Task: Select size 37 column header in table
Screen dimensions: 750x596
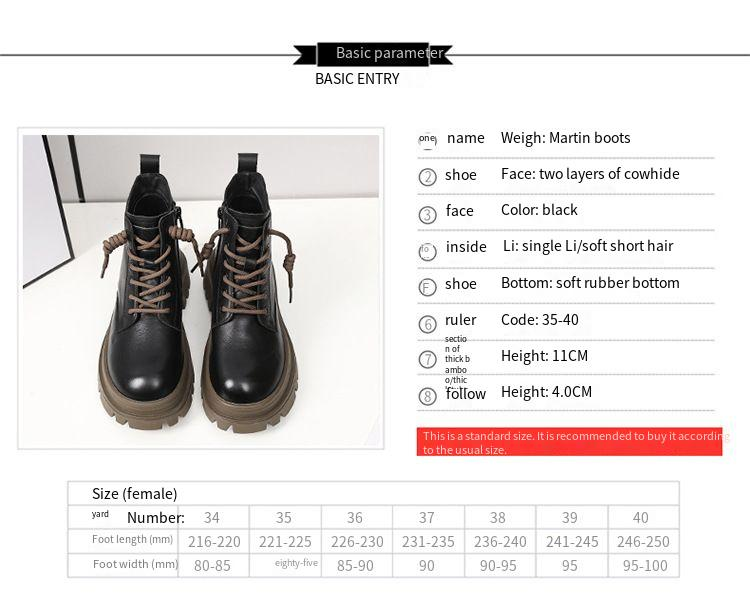Action: pyautogui.click(x=427, y=518)
